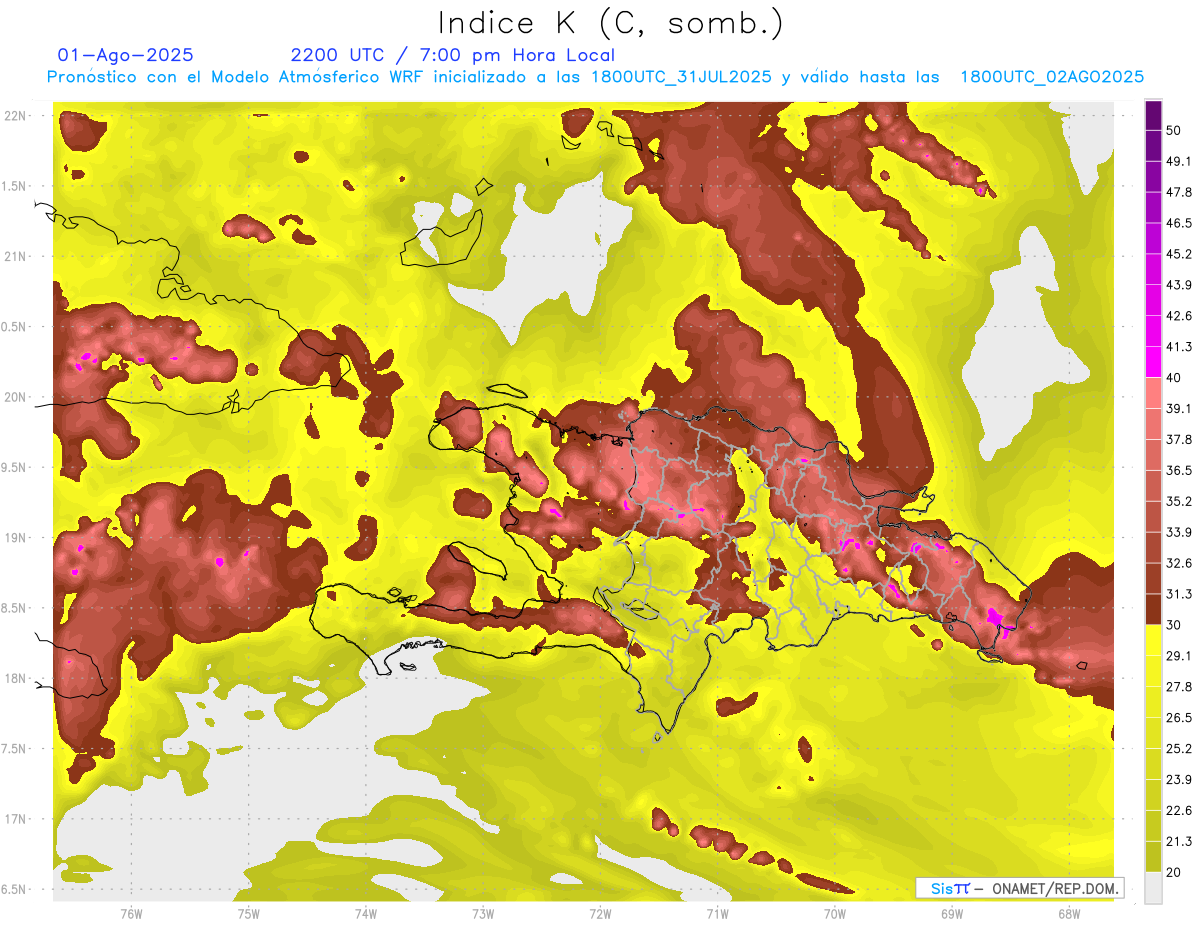
Task: Click longitude axis label '71W'
Action: [x=717, y=913]
